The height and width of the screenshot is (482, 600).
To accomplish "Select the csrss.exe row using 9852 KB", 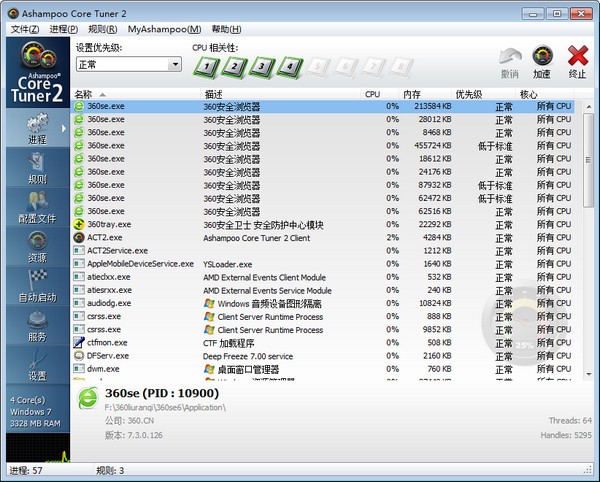I will pos(323,329).
